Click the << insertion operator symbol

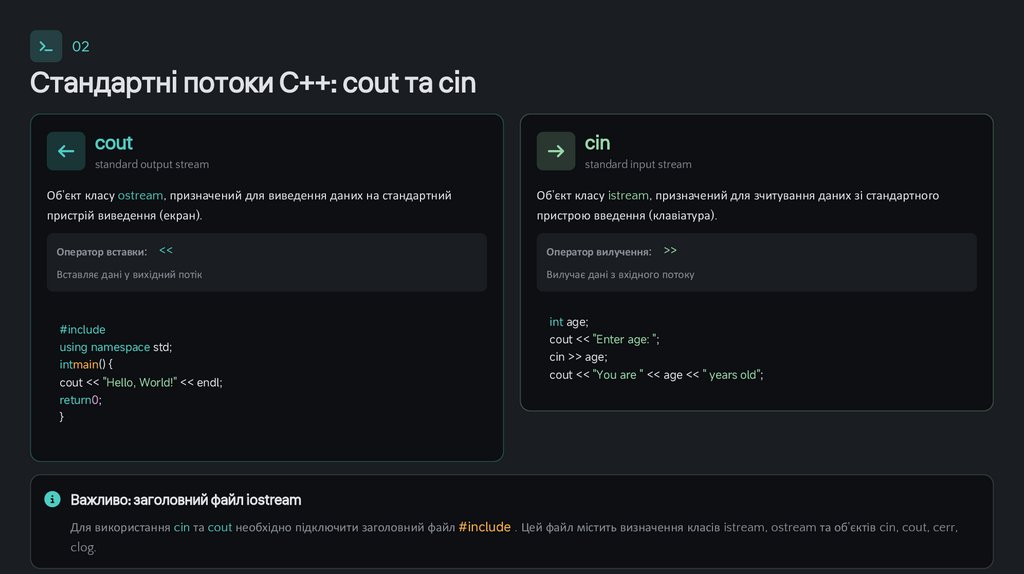166,251
